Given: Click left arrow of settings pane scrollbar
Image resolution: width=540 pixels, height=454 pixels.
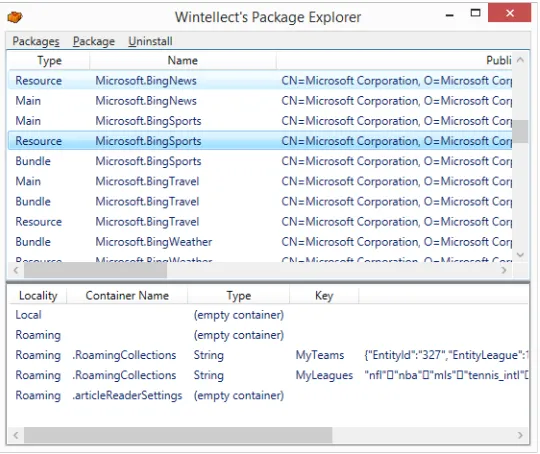Looking at the screenshot, I should (16, 435).
